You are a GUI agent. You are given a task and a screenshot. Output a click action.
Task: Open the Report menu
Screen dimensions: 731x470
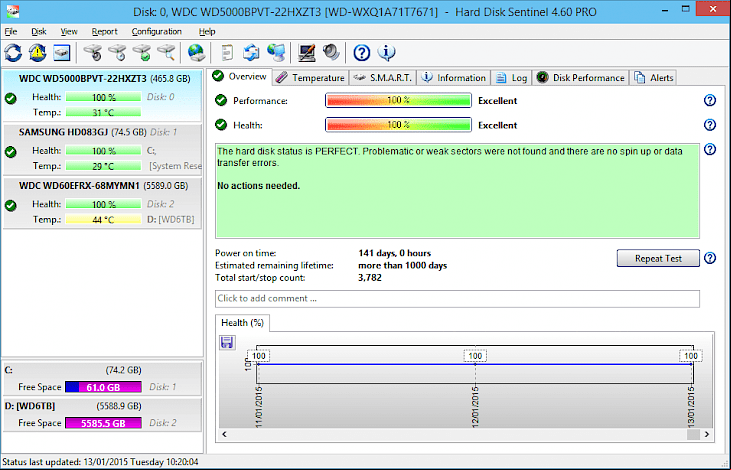tap(104, 31)
